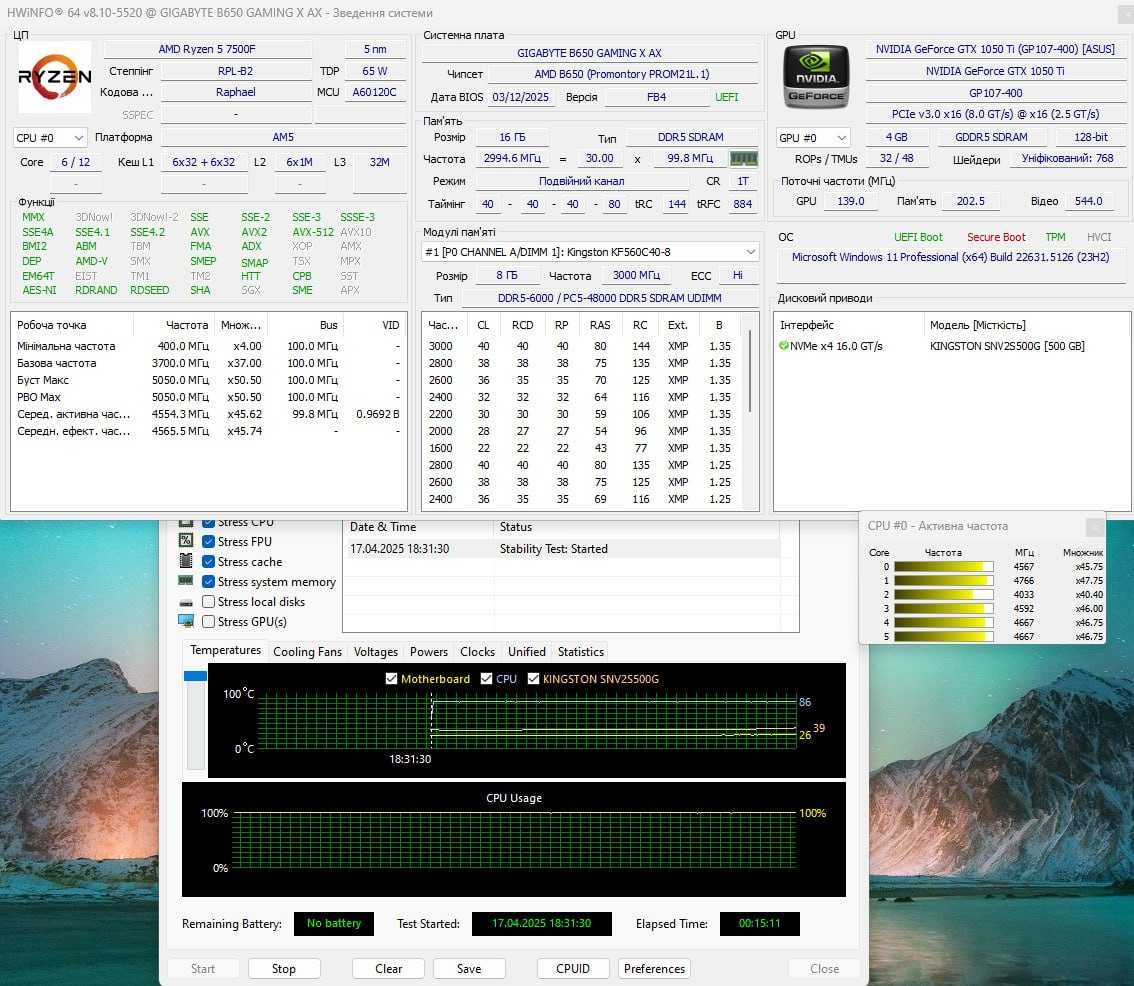
Task: Click the green NVMe status icon
Action: pos(783,346)
